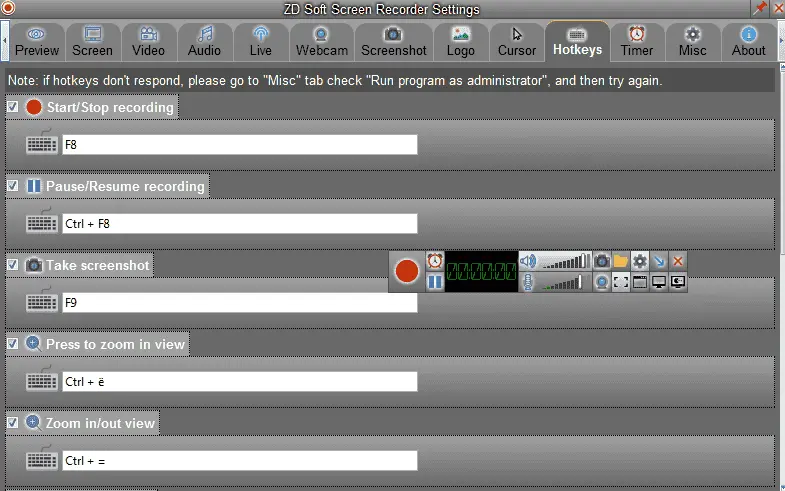This screenshot has width=785, height=491.
Task: Click the keyboard icon beside F9 field
Action: 42,300
